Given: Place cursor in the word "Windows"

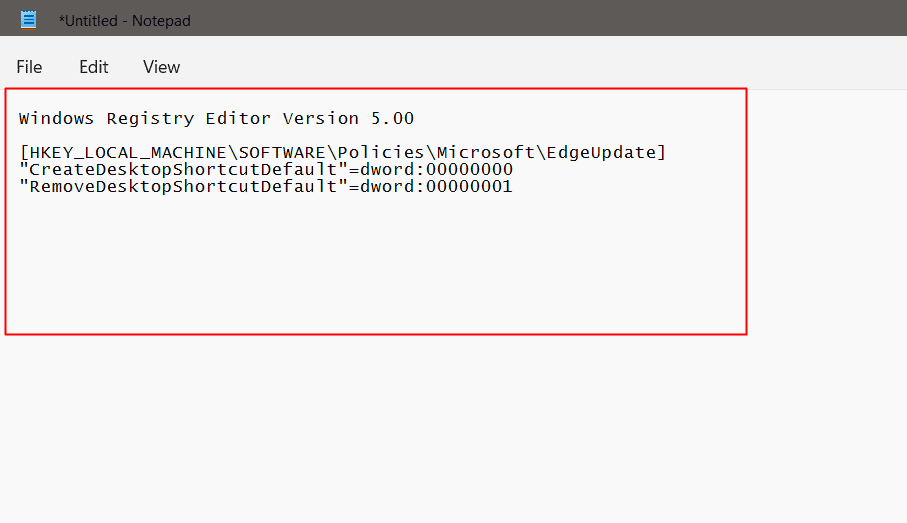Looking at the screenshot, I should (x=57, y=119).
